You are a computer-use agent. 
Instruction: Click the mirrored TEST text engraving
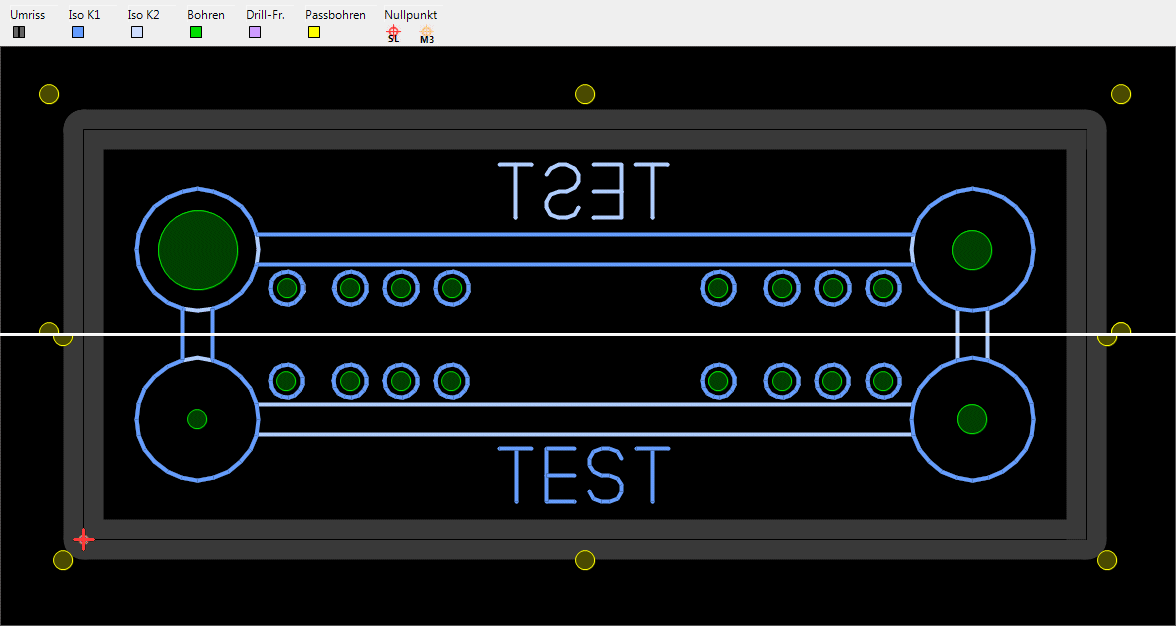coord(584,191)
